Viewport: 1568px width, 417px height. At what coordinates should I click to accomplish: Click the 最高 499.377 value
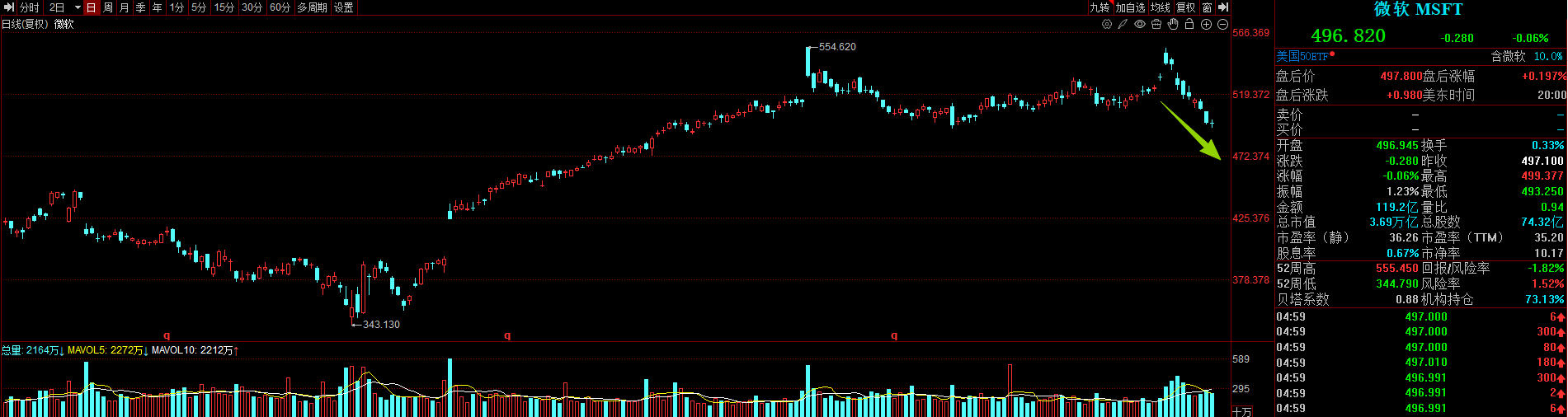pyautogui.click(x=1542, y=176)
